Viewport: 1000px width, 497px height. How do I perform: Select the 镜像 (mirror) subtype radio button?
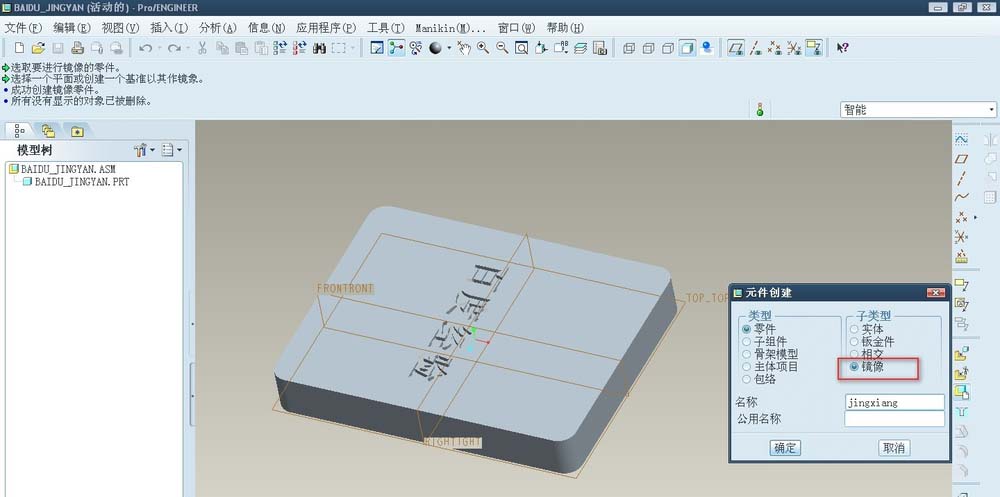[x=854, y=367]
